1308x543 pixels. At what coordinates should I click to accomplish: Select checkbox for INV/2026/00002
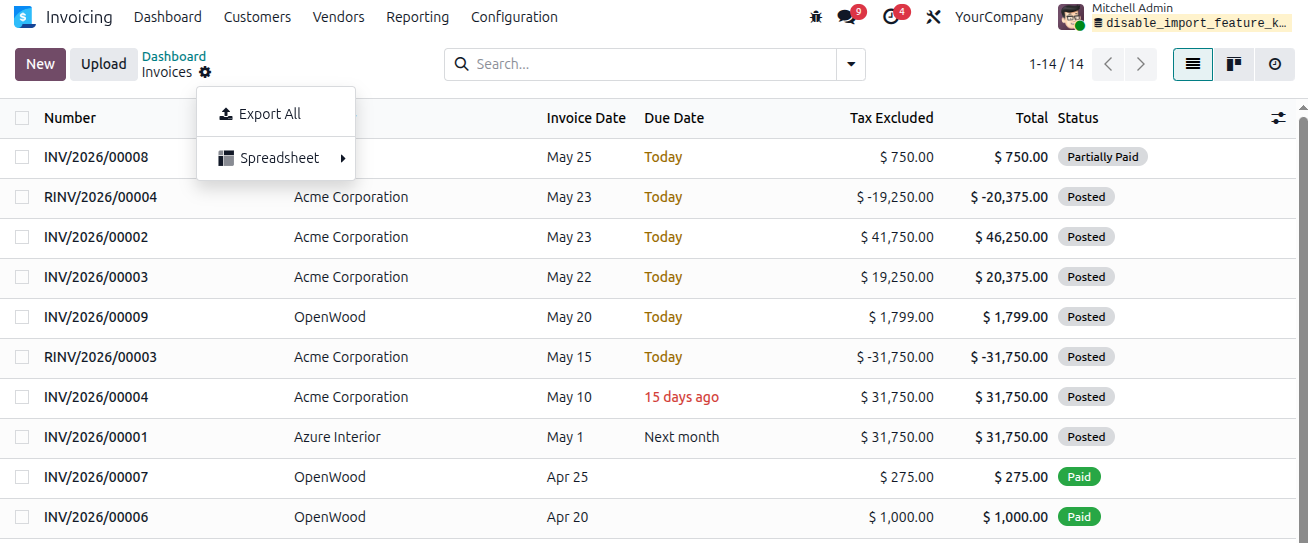coord(22,237)
